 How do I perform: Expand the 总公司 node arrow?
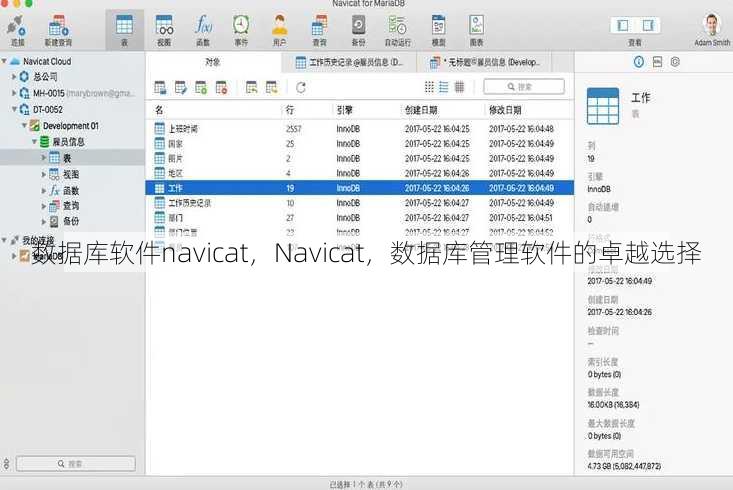coord(14,77)
